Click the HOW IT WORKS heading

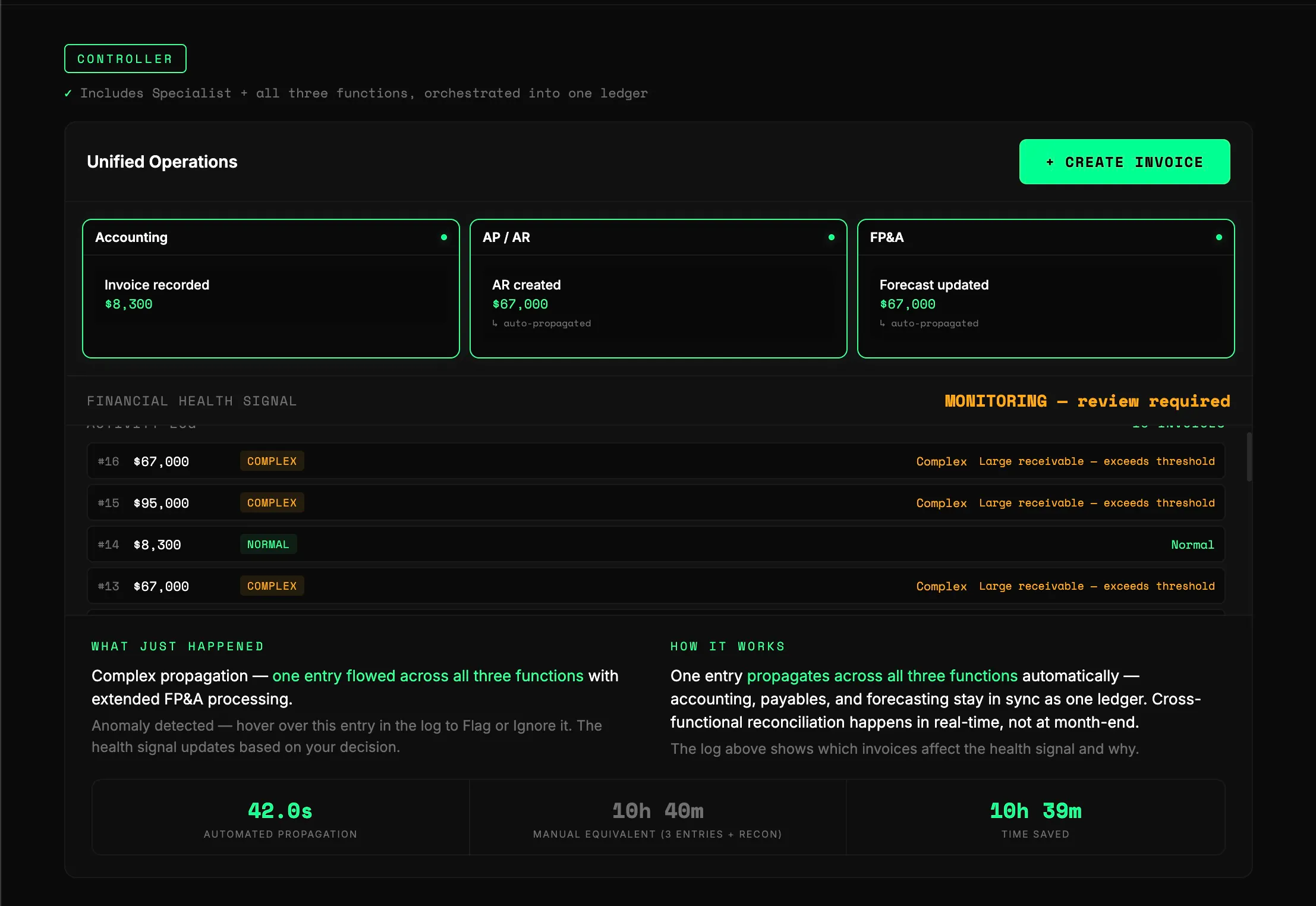point(728,646)
